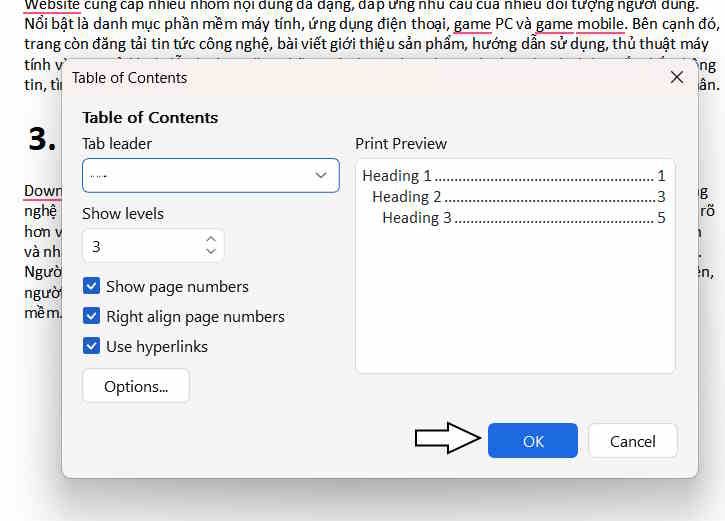Click the bold Table of Contents heading

(150, 117)
